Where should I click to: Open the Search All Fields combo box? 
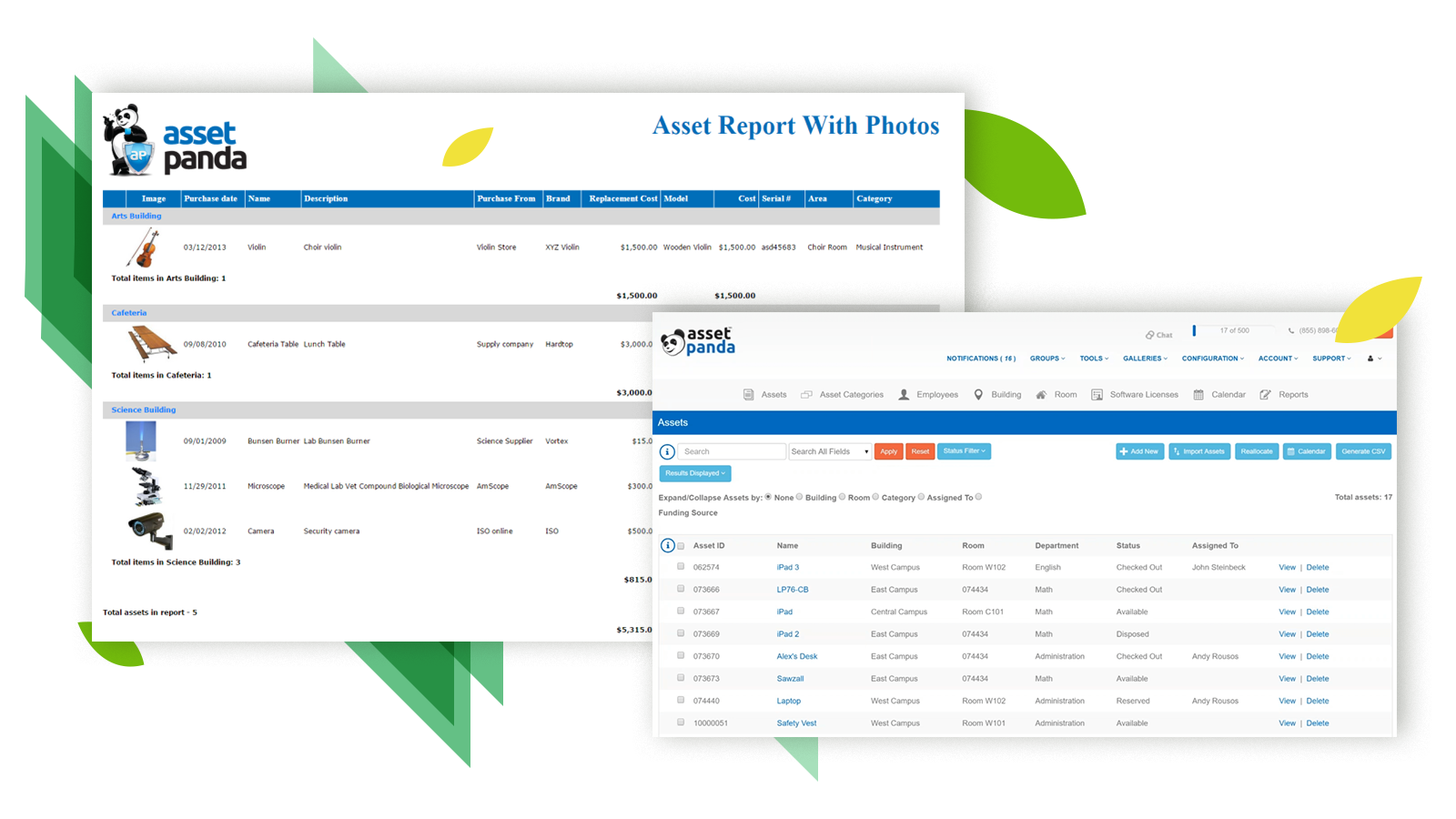tap(830, 451)
